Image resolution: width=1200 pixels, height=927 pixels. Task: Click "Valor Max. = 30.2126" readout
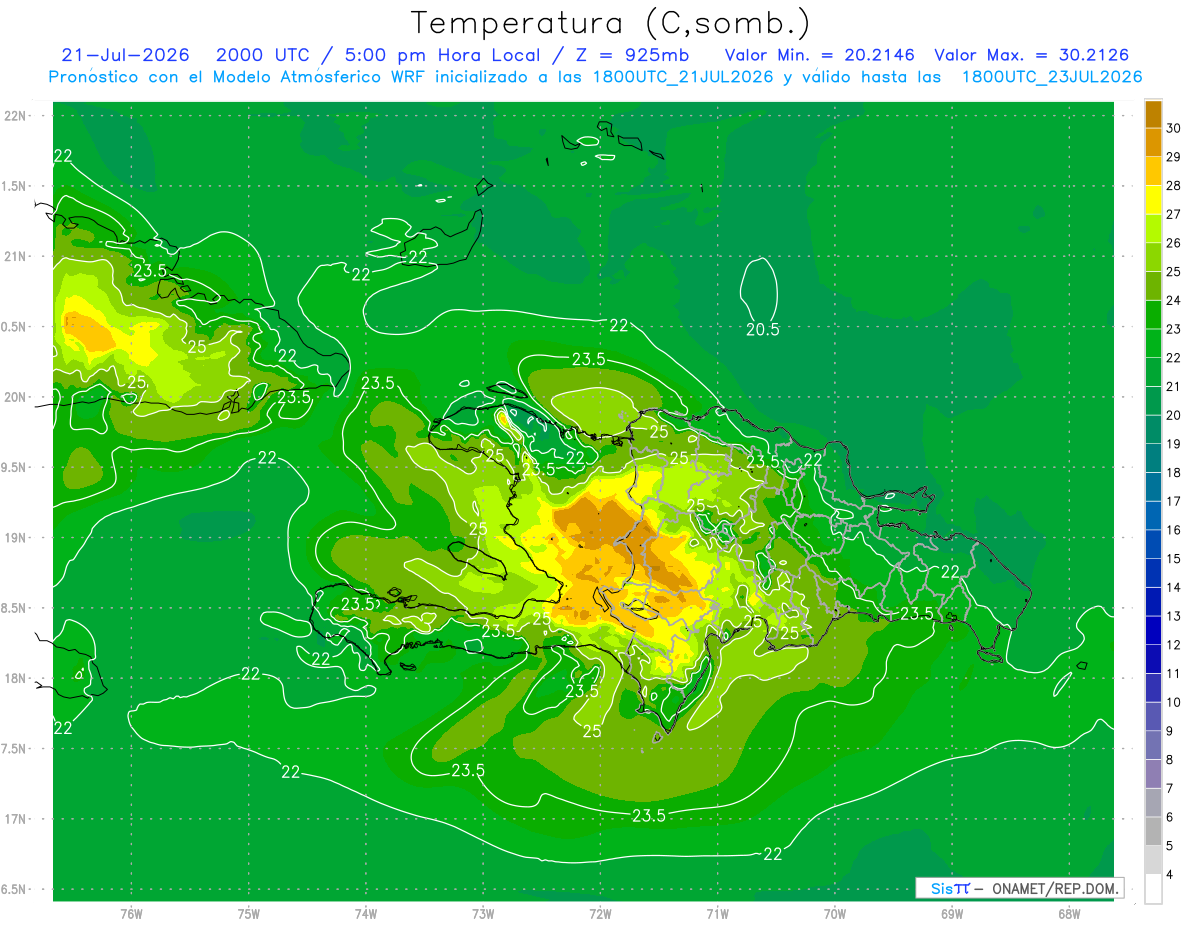(x=1031, y=55)
